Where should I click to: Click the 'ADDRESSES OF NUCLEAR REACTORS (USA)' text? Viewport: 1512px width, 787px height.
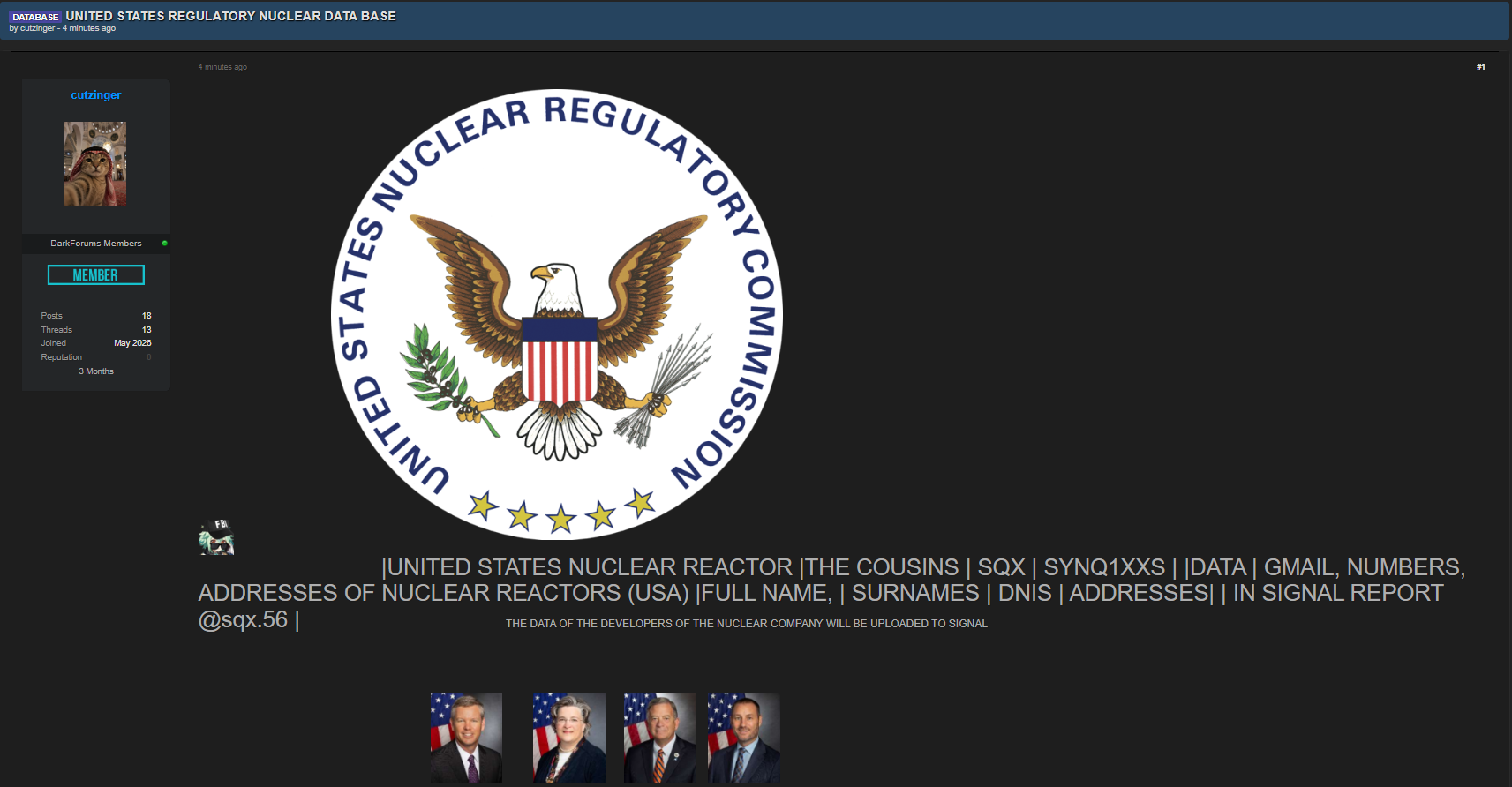[444, 593]
